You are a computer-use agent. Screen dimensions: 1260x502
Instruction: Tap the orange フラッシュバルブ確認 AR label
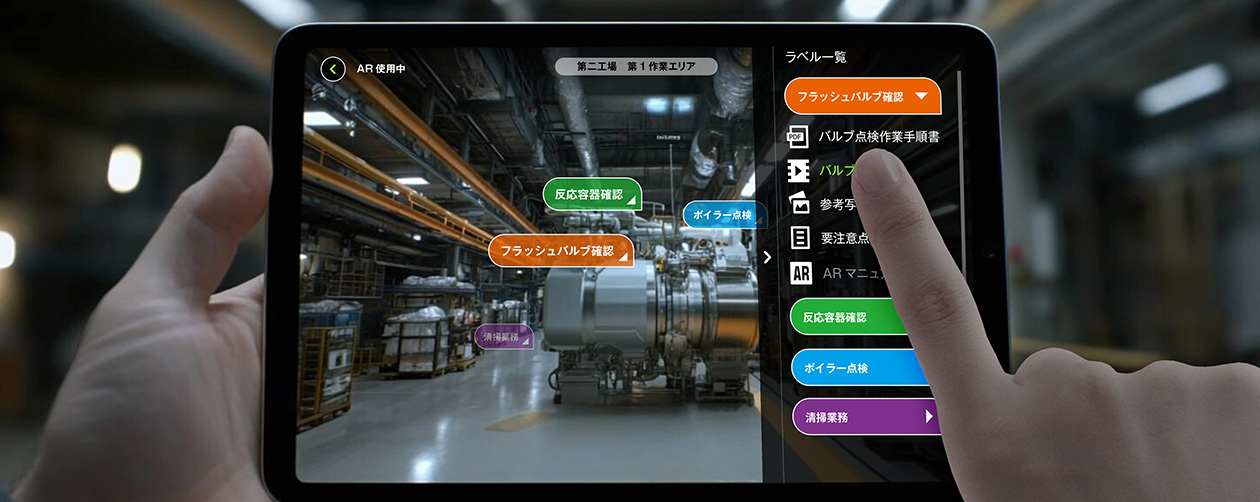(560, 250)
